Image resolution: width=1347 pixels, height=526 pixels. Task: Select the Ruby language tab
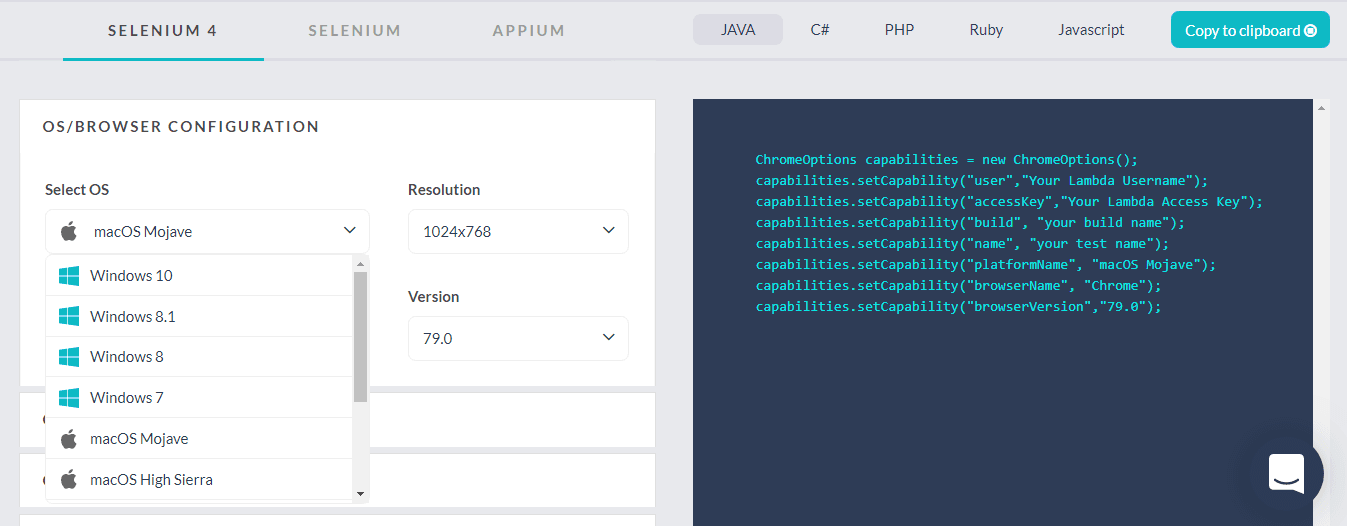click(986, 30)
